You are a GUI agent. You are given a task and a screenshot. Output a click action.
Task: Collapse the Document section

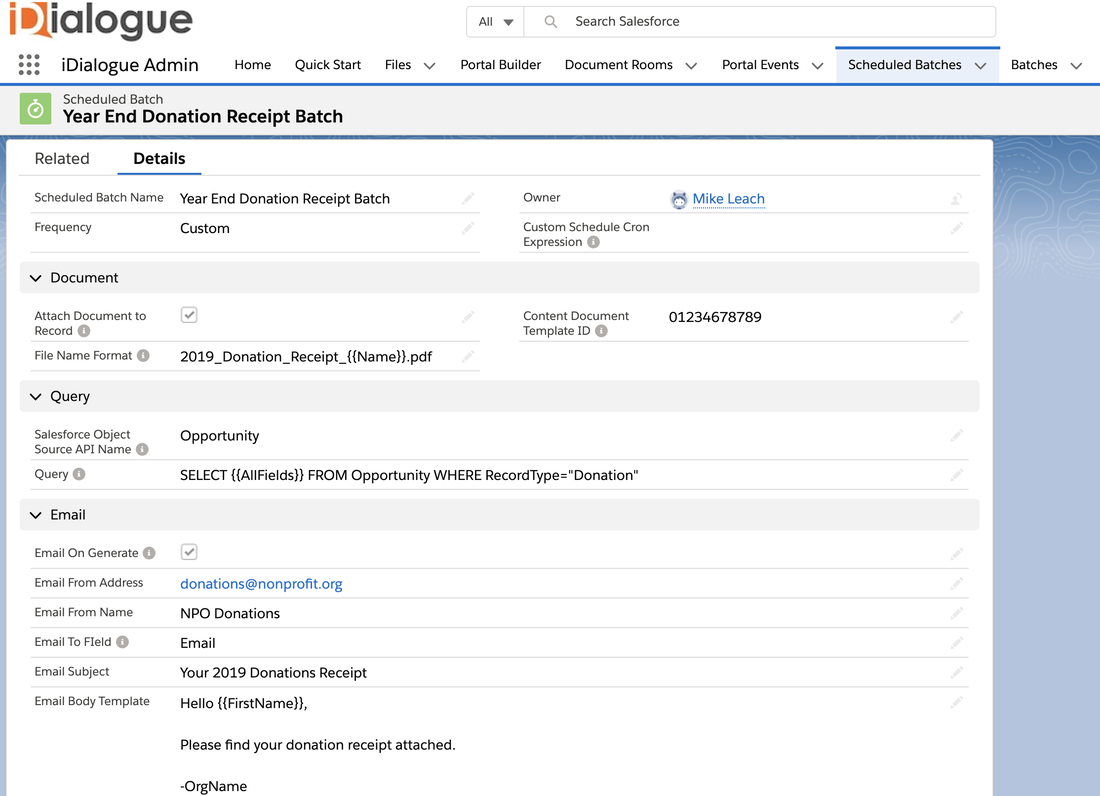(36, 278)
